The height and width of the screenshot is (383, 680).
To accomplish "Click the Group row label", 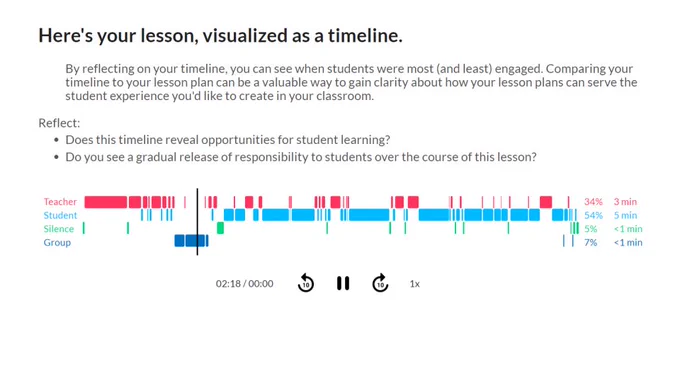I will (x=57, y=242).
